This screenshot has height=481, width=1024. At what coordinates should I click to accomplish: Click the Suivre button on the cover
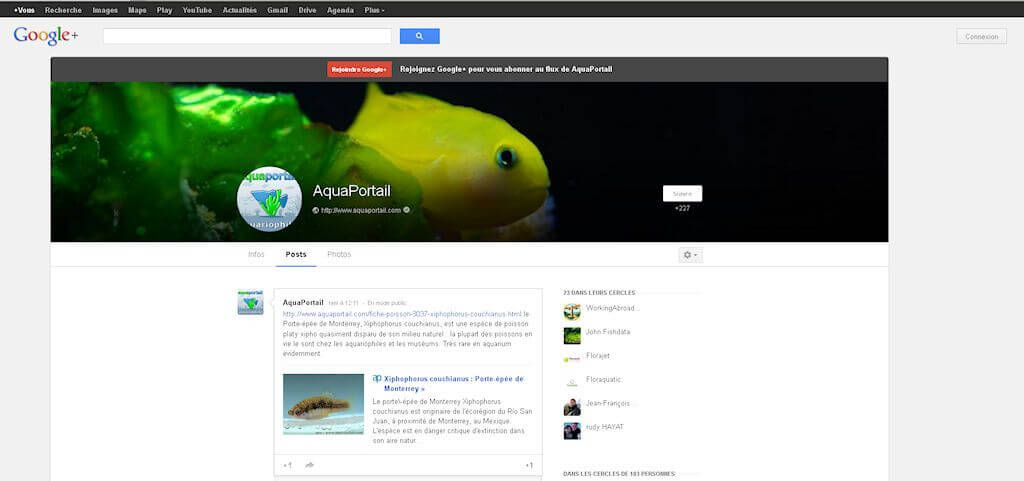pyautogui.click(x=682, y=193)
